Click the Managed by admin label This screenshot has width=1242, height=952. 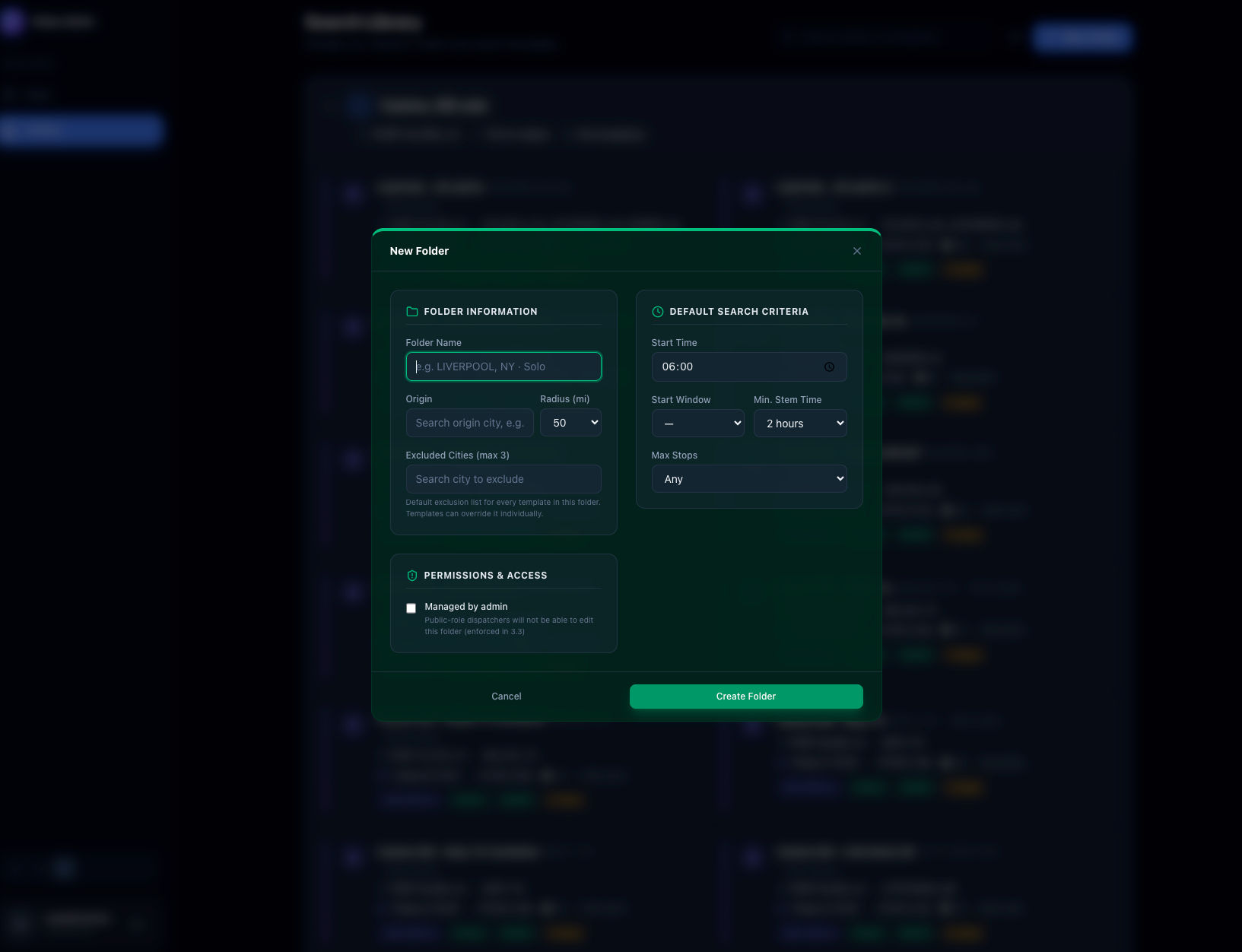coord(466,607)
